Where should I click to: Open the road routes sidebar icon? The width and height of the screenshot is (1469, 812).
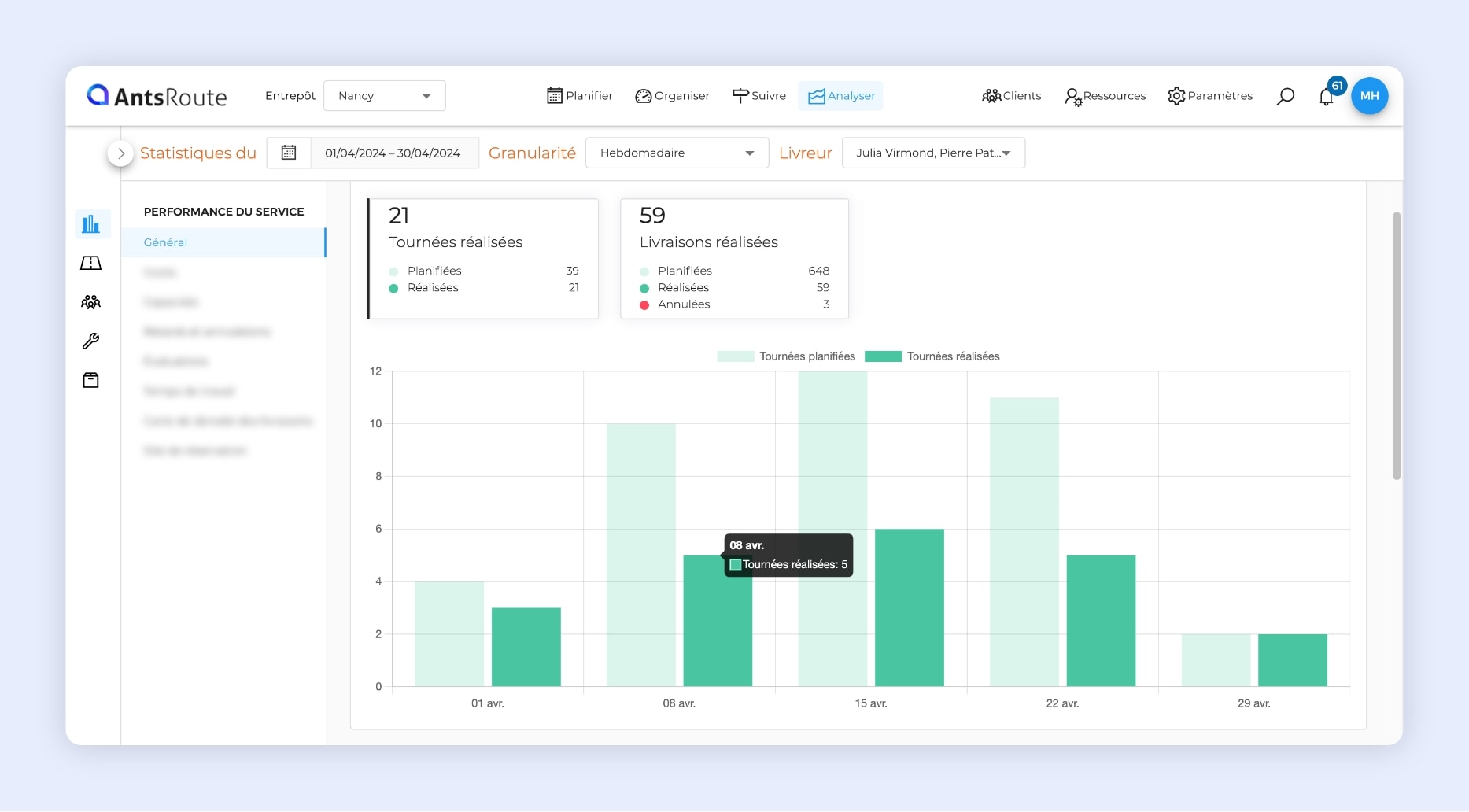tap(91, 264)
